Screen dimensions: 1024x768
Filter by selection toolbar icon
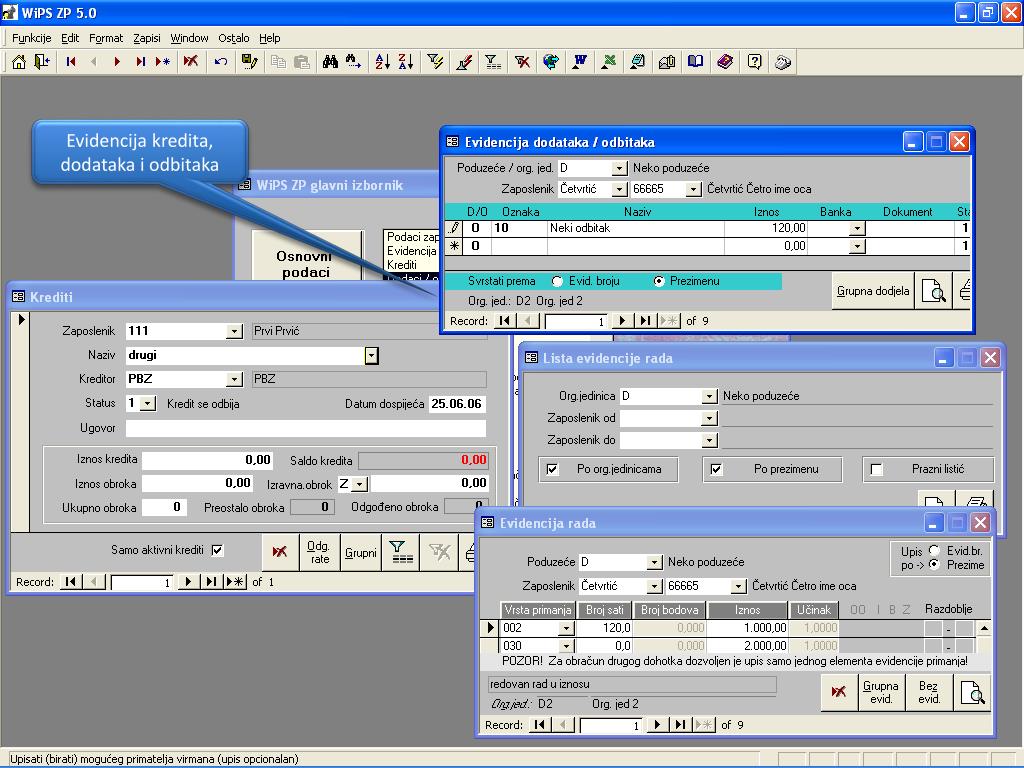[x=435, y=62]
